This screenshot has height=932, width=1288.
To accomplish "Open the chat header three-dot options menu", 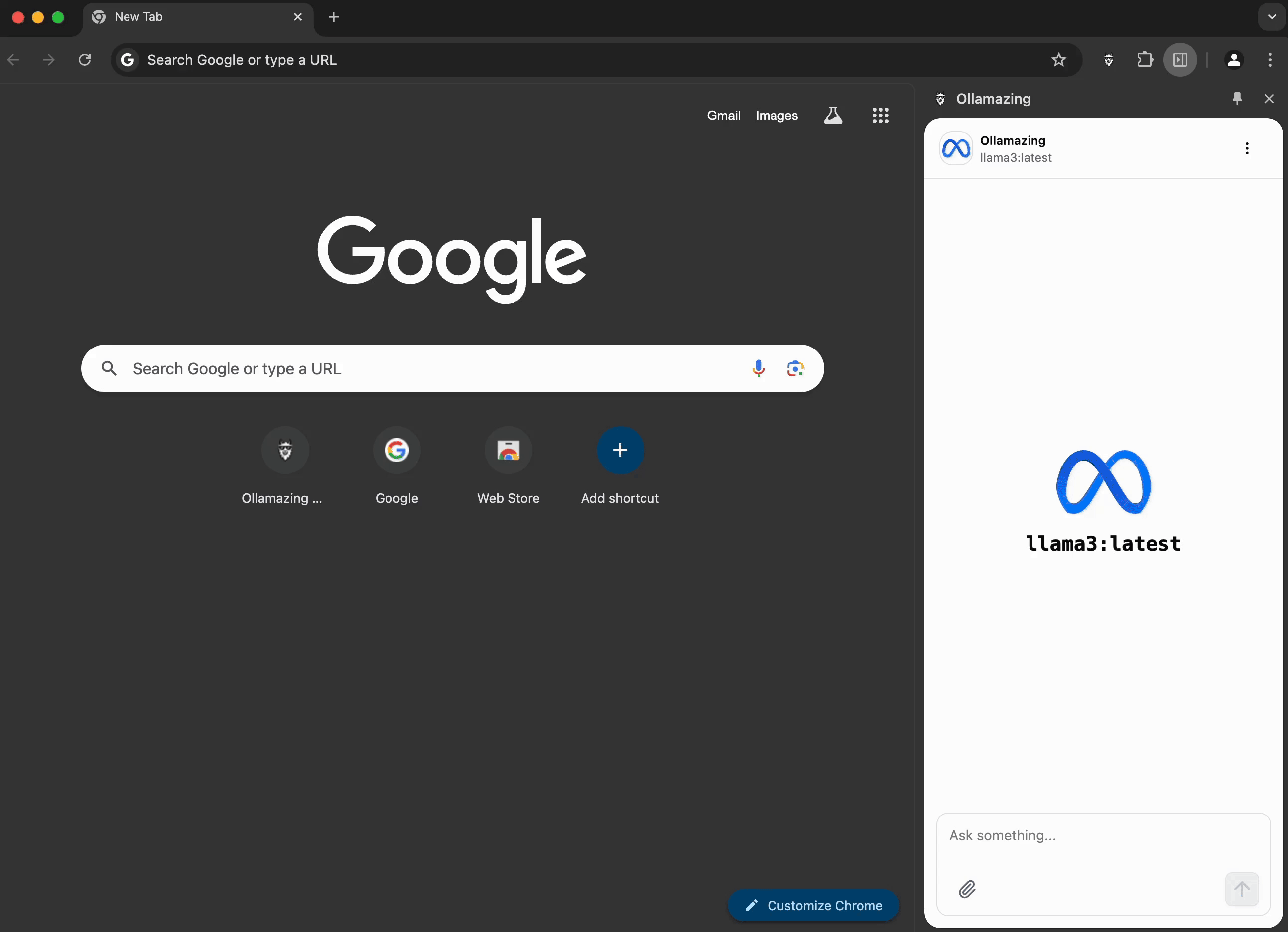I will coord(1247,149).
